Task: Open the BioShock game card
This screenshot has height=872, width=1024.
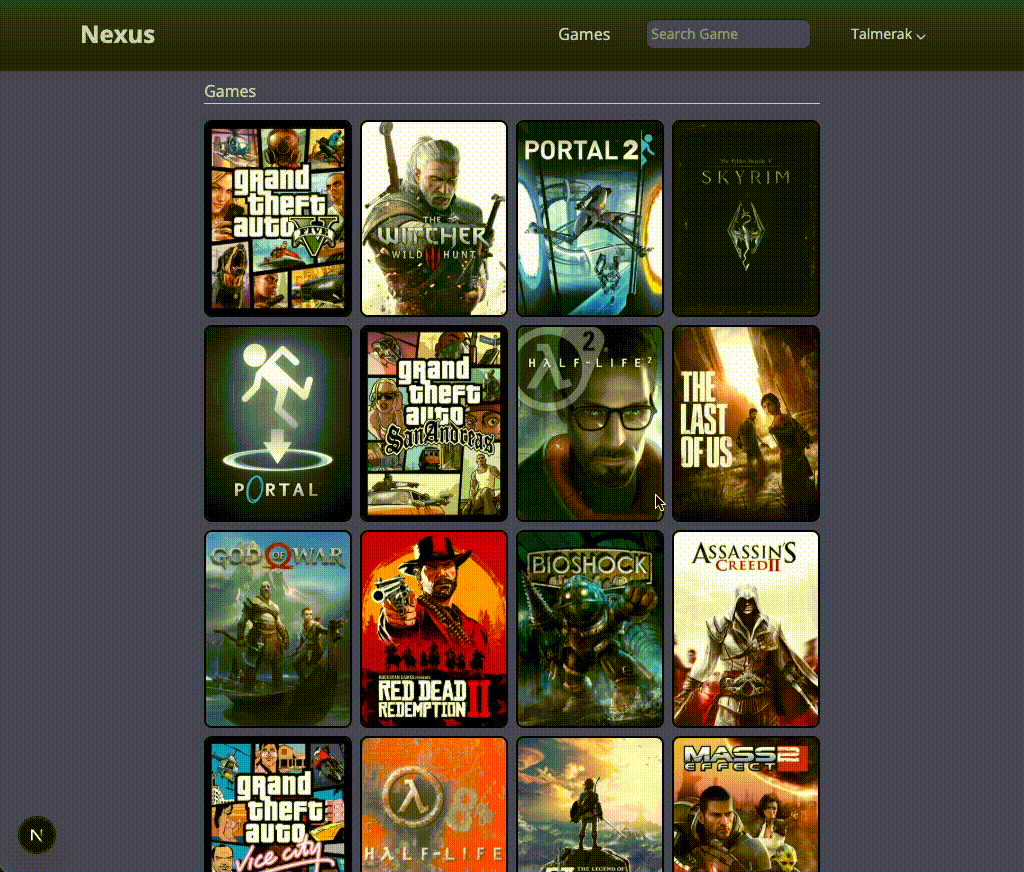Action: 590,629
